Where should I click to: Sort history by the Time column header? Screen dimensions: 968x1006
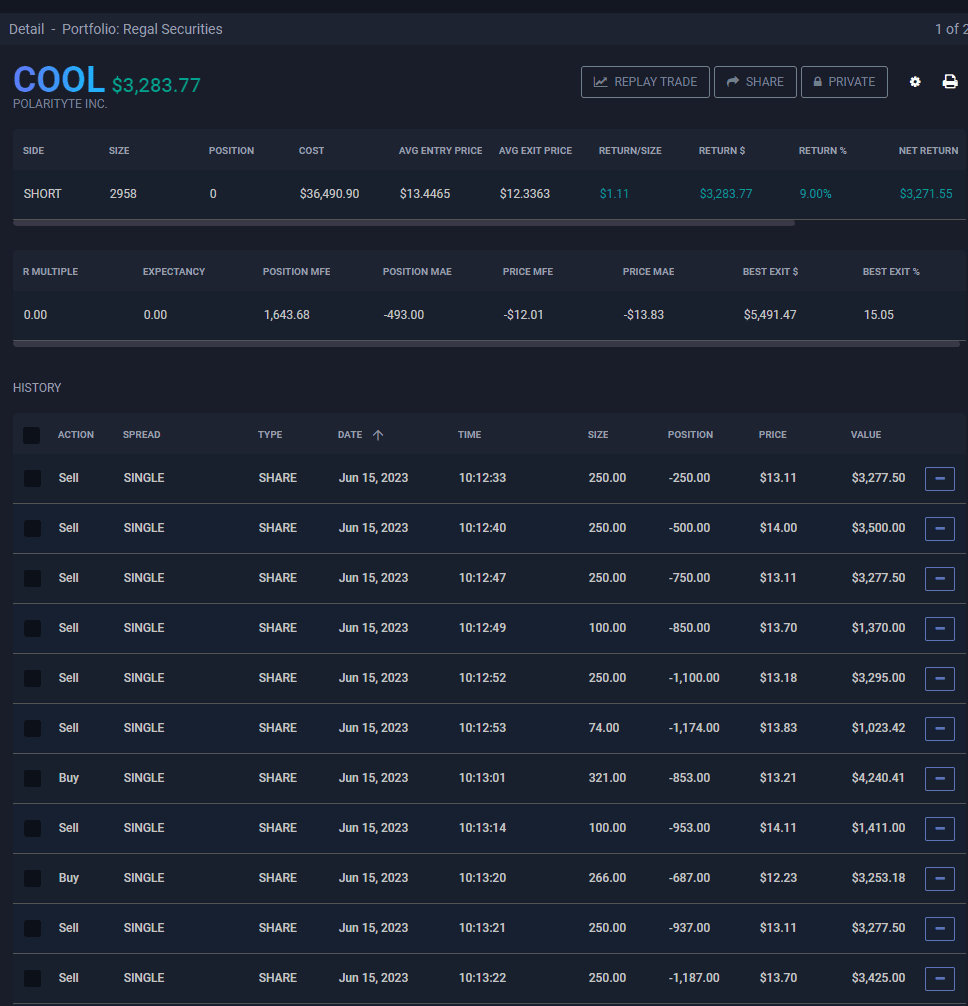[x=469, y=435]
